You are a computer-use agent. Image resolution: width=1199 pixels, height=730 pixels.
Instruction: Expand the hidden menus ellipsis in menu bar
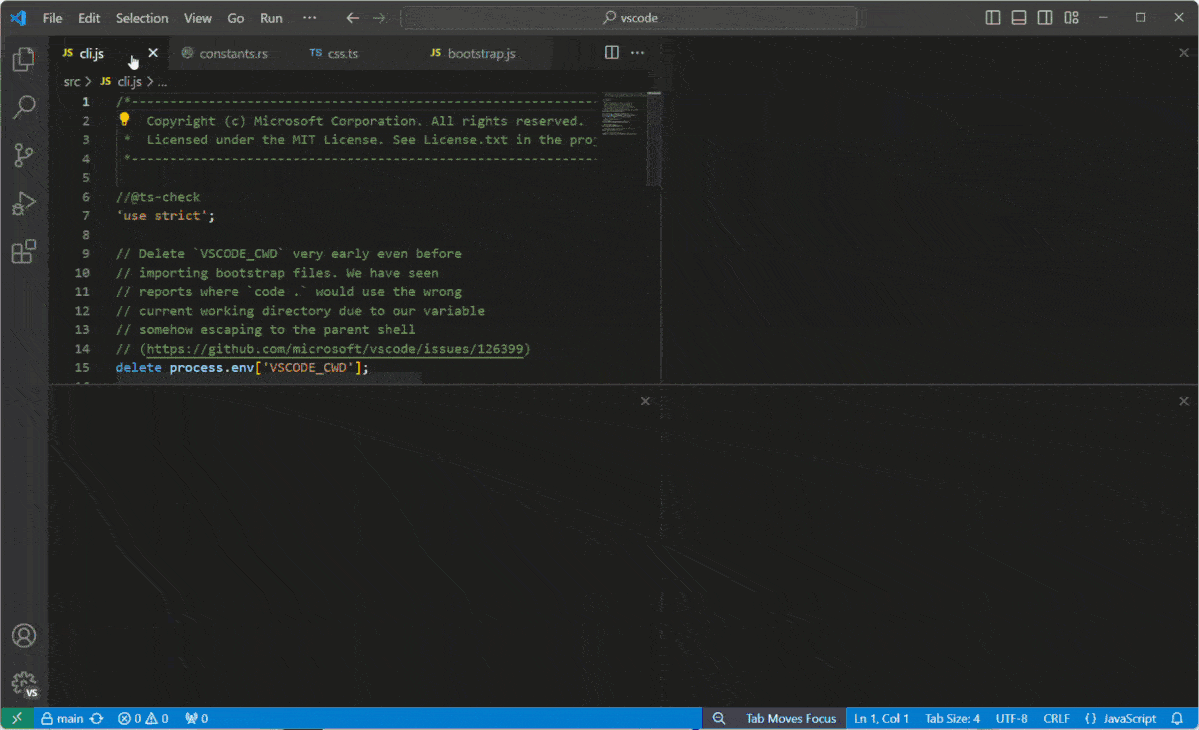pyautogui.click(x=309, y=18)
